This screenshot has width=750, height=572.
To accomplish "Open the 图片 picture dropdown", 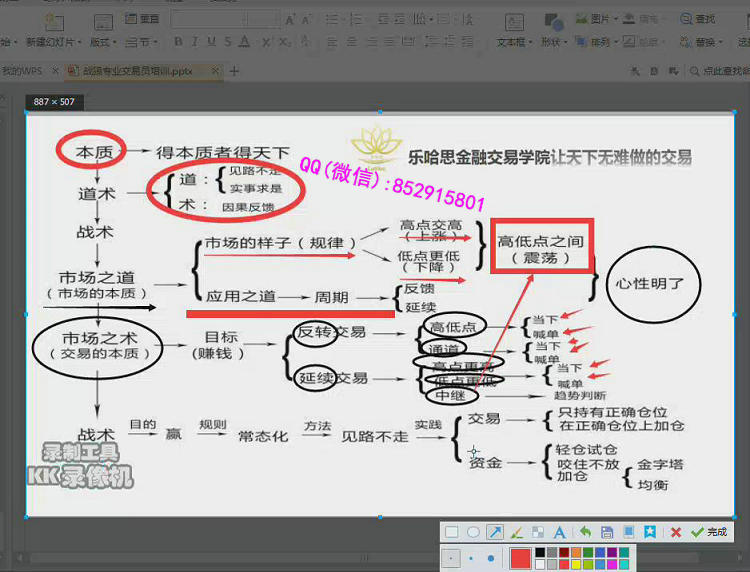I will click(x=603, y=18).
